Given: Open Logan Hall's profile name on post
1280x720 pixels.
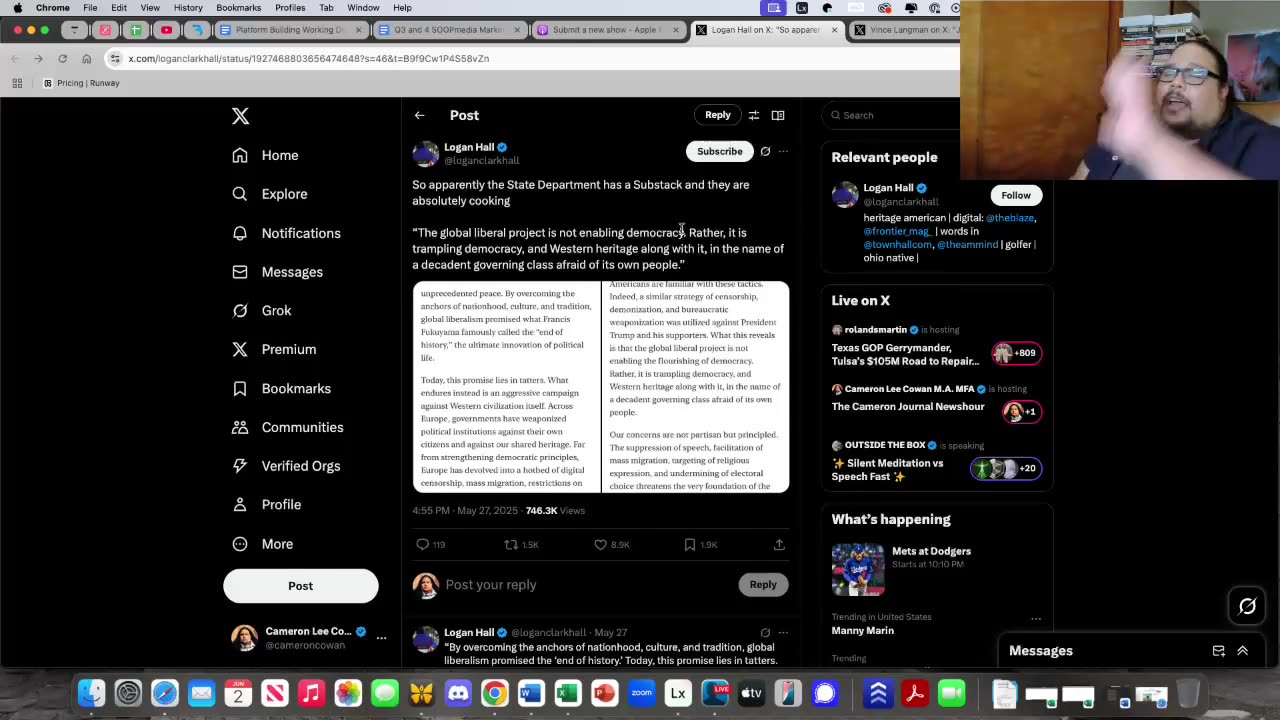Looking at the screenshot, I should (x=469, y=147).
